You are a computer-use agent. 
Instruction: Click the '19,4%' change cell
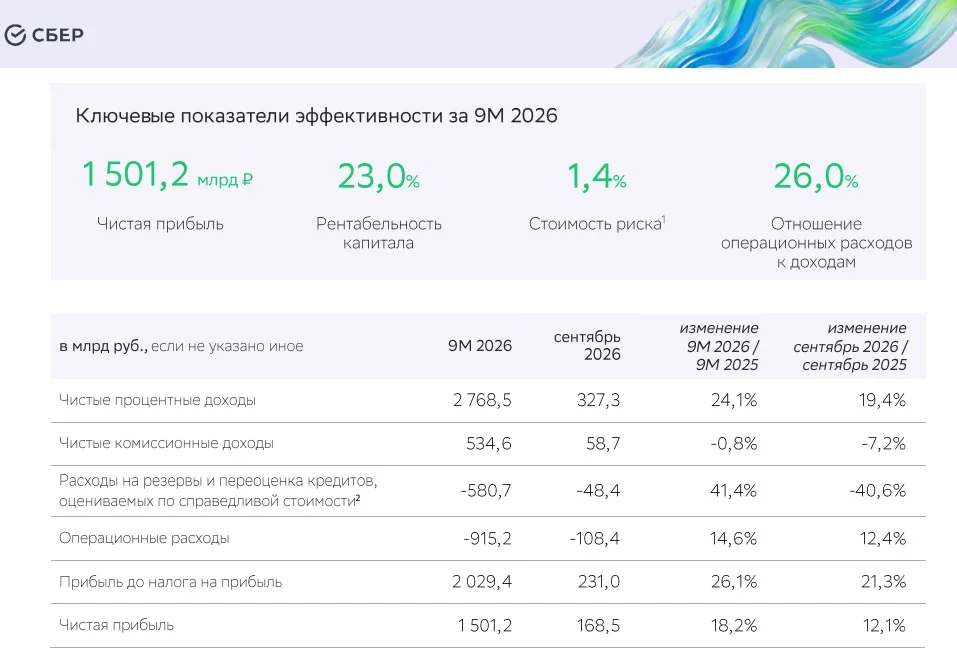(x=882, y=400)
